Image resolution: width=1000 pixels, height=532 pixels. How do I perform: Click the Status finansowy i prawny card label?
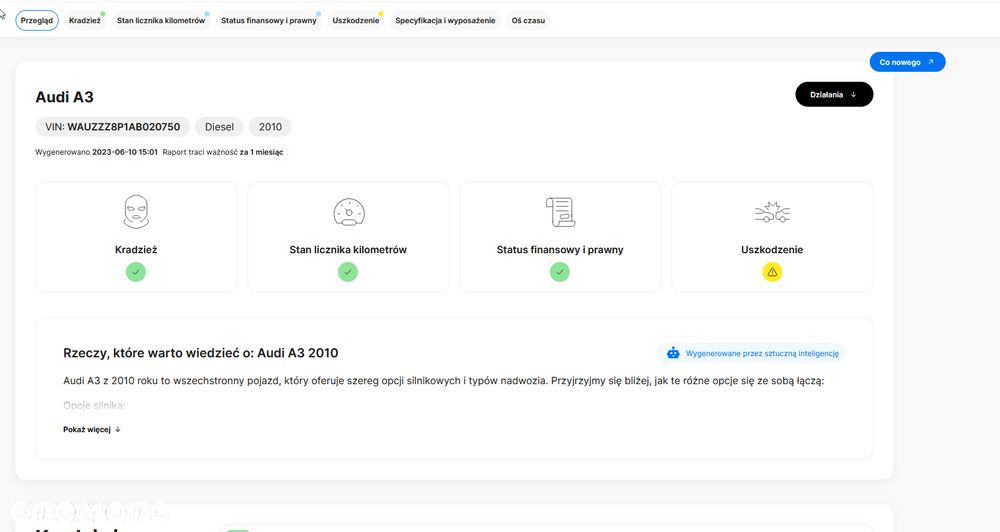(x=560, y=249)
